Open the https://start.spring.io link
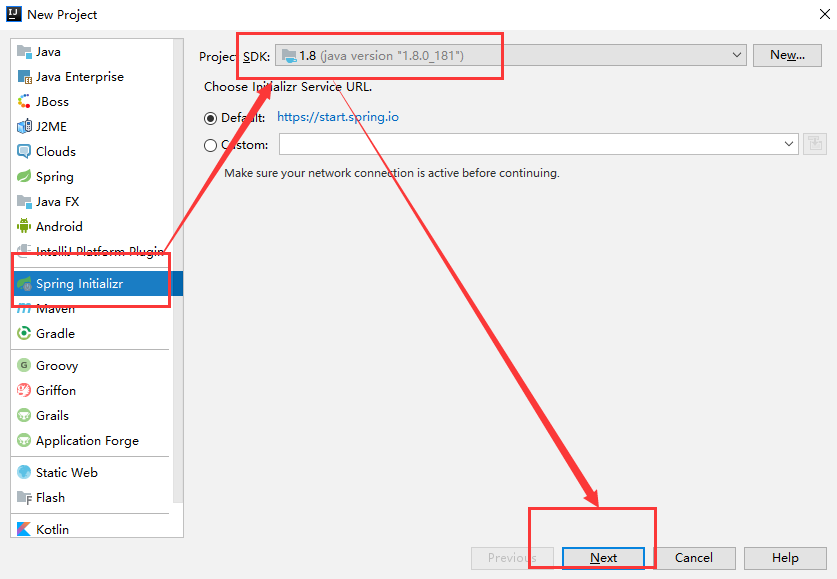 (x=338, y=117)
